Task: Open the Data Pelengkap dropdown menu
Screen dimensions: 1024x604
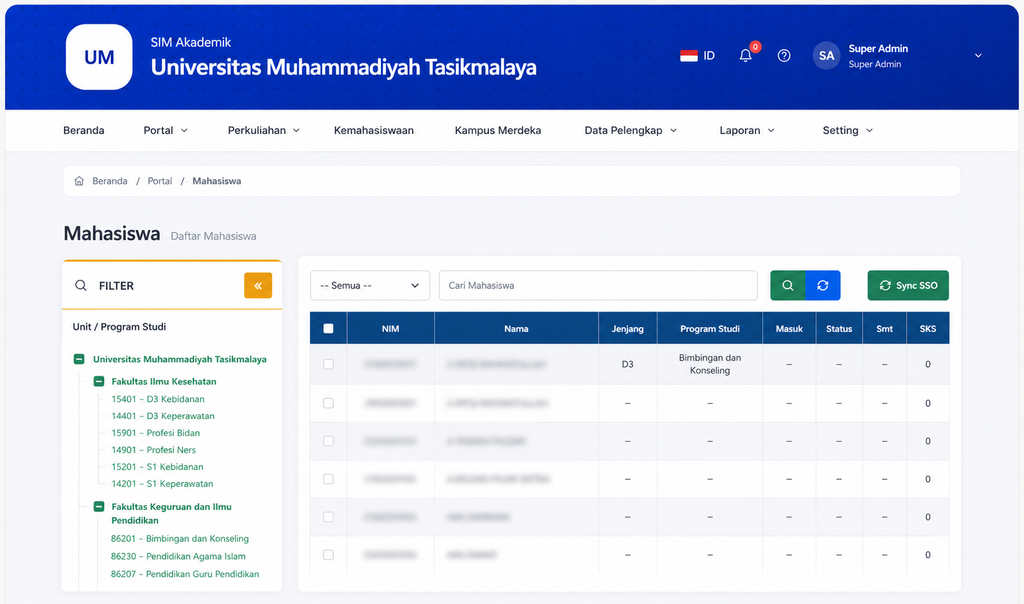Action: (631, 131)
